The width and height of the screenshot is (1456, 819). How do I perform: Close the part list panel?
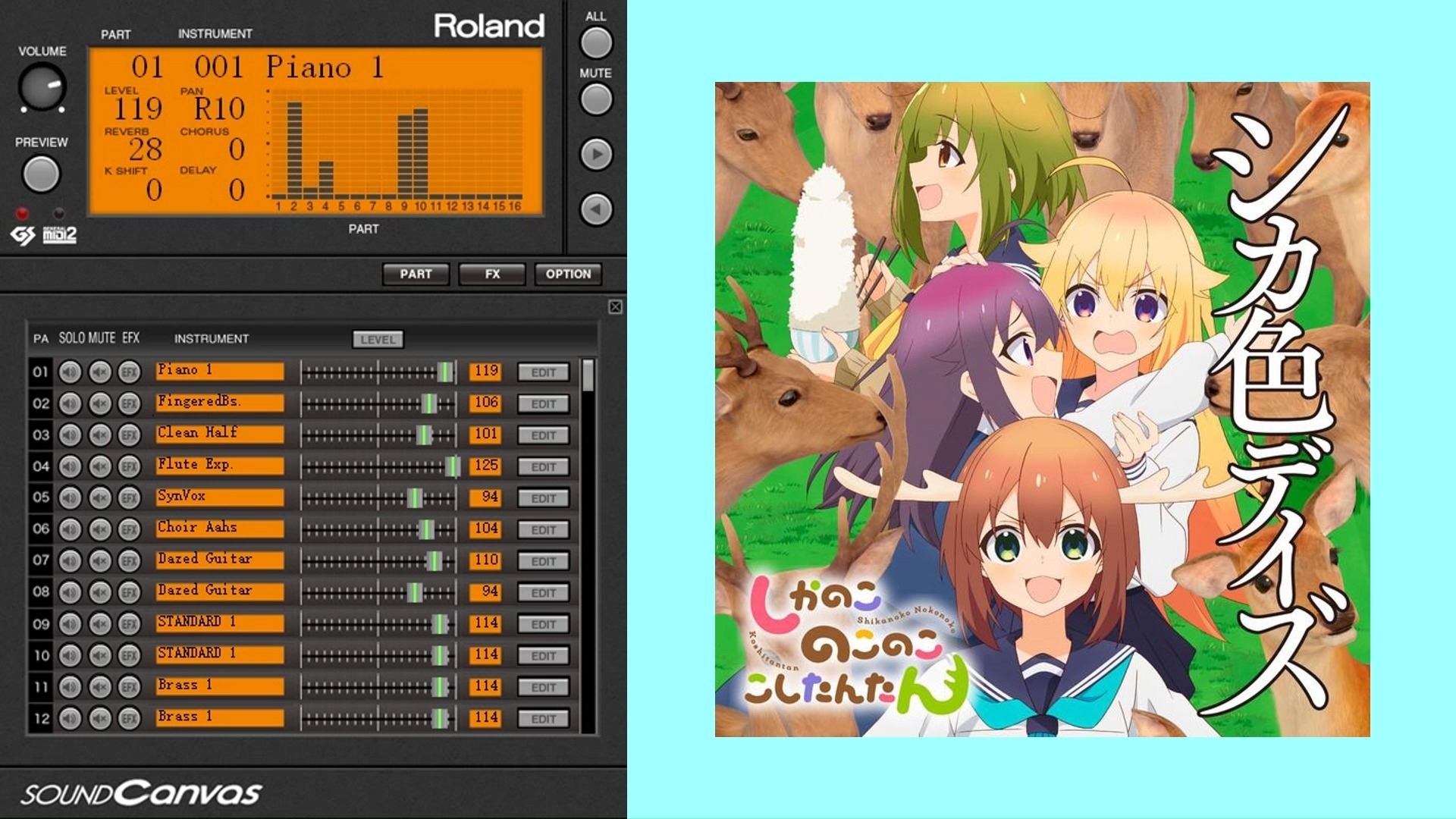615,307
